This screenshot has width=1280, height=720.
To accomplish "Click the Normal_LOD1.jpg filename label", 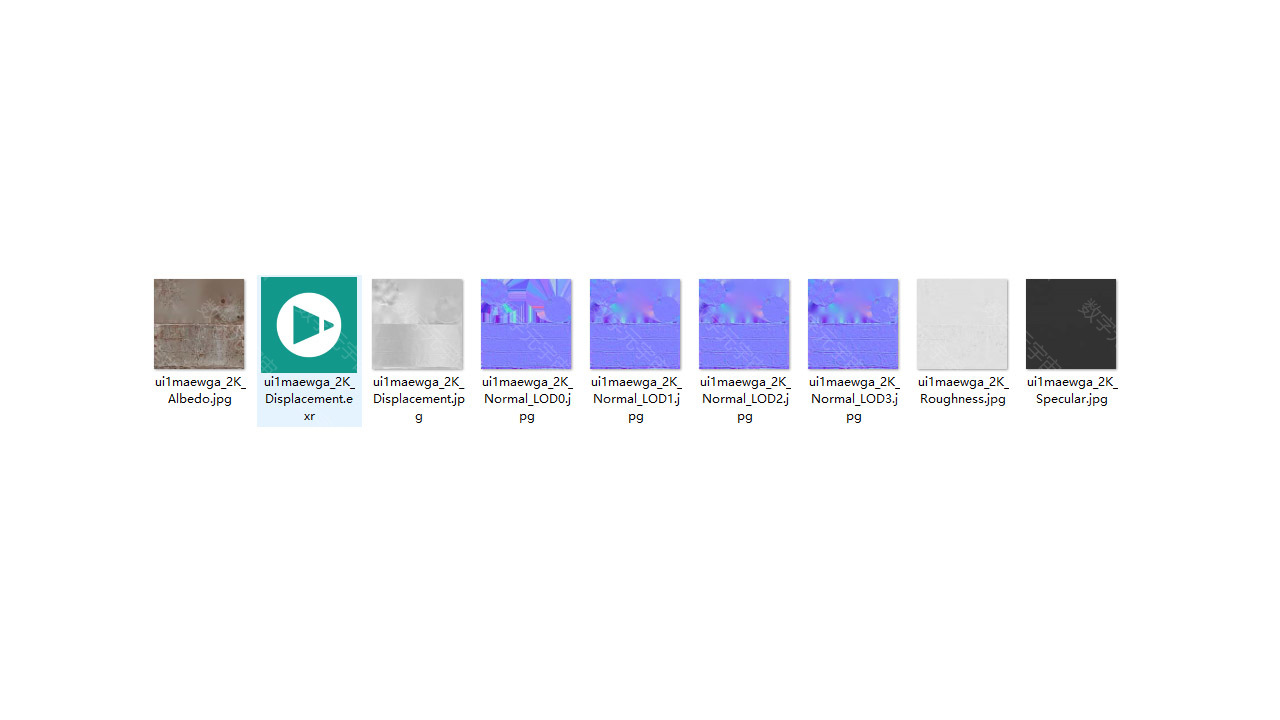I will point(636,399).
